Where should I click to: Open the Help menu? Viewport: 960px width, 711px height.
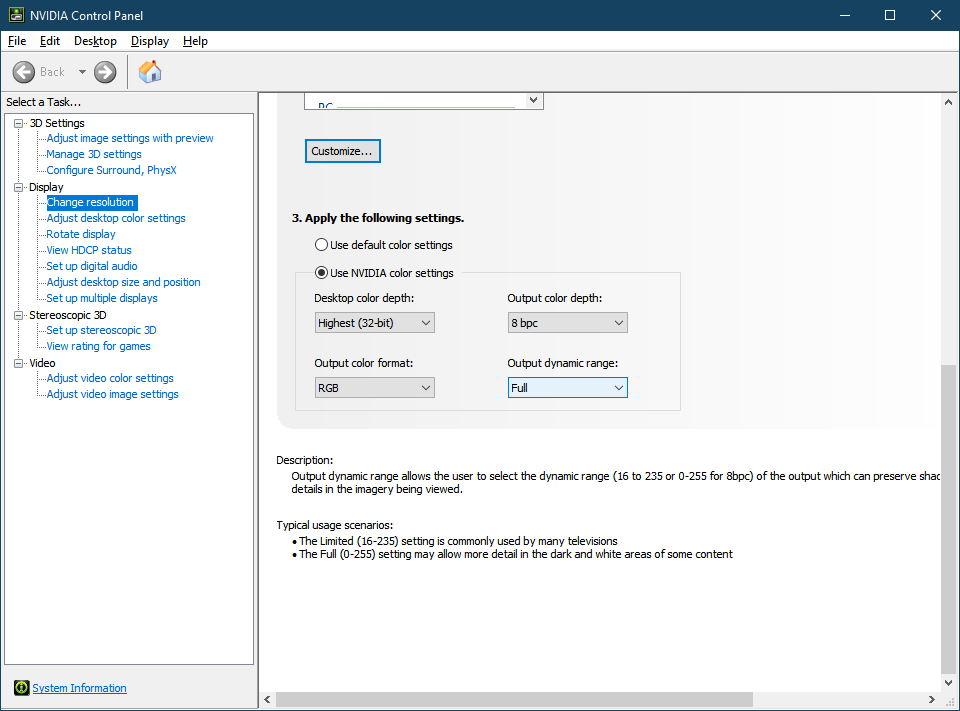[195, 41]
